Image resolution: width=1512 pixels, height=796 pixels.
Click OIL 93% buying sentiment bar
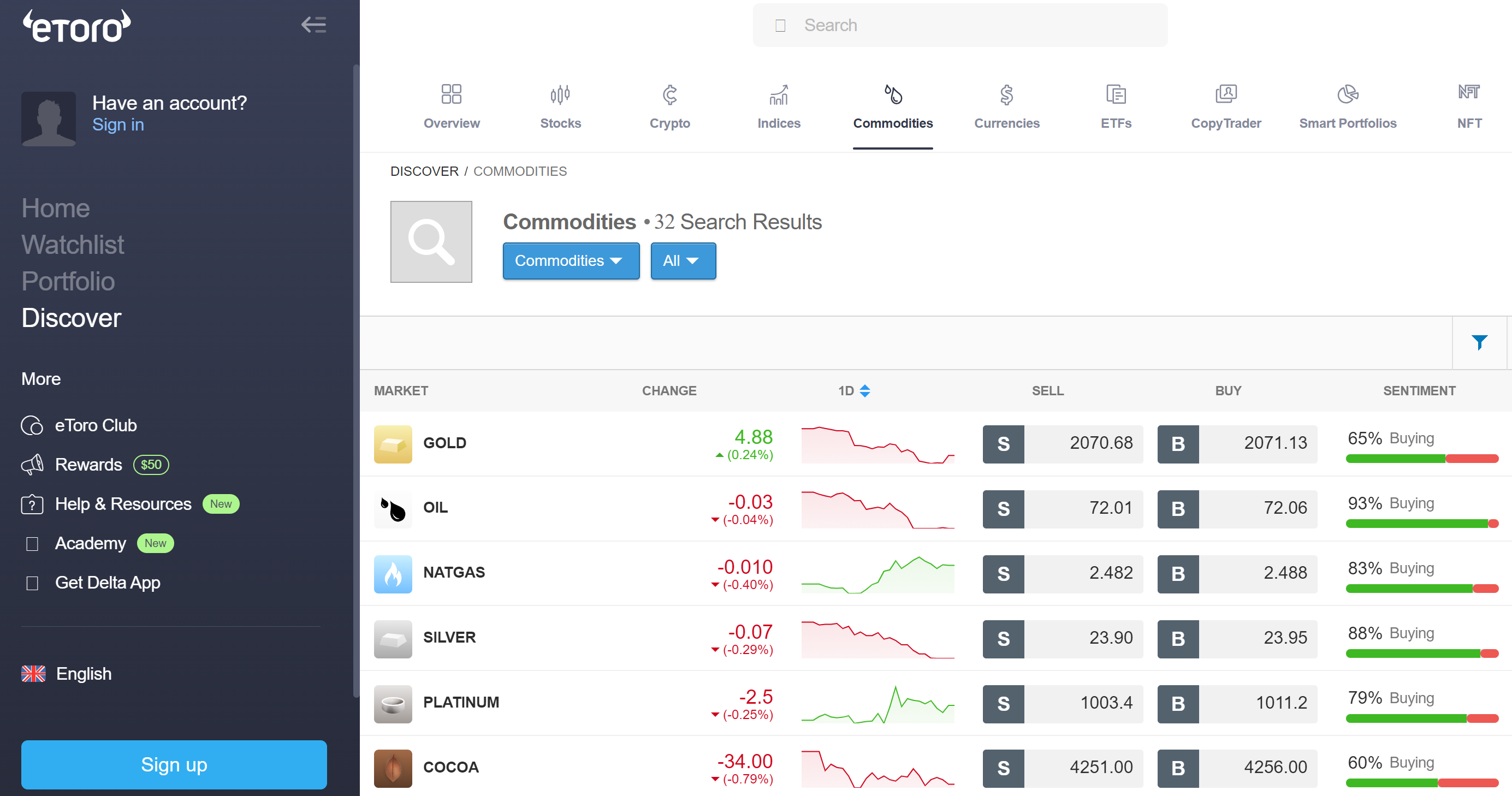click(1421, 523)
